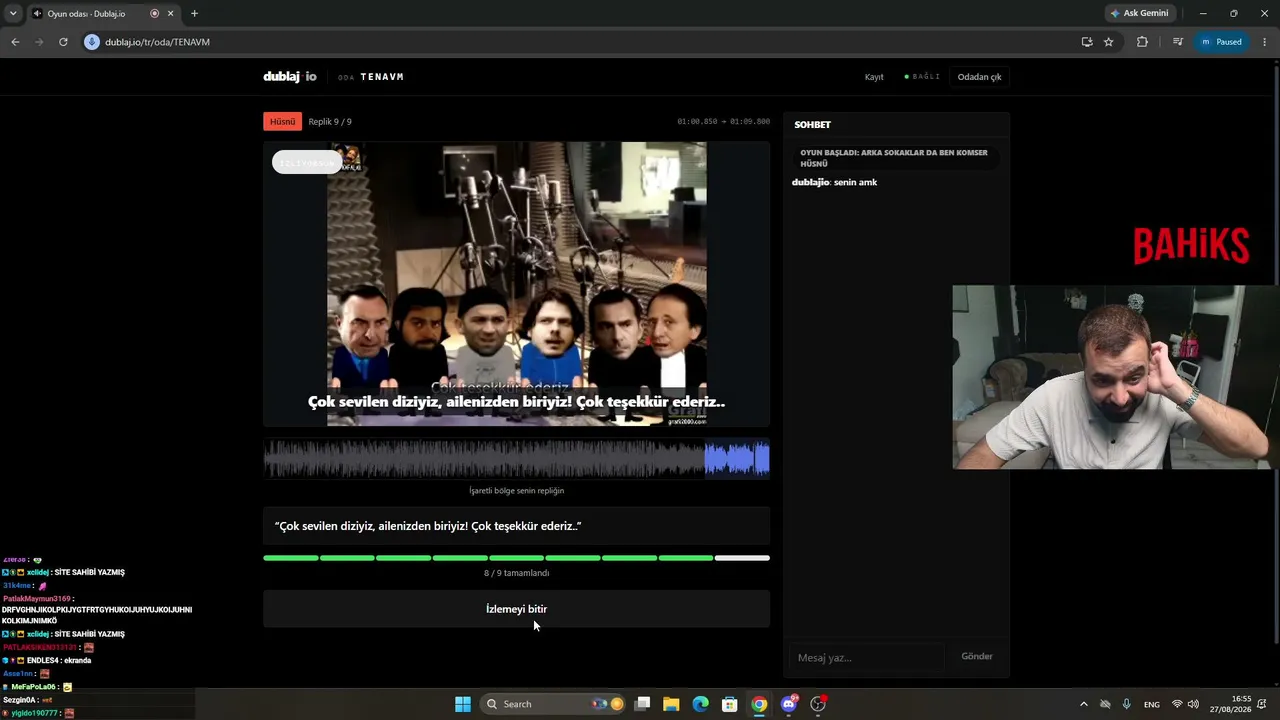Viewport: 1280px width, 720px height.
Task: Open the Windows Start menu
Action: [x=463, y=704]
